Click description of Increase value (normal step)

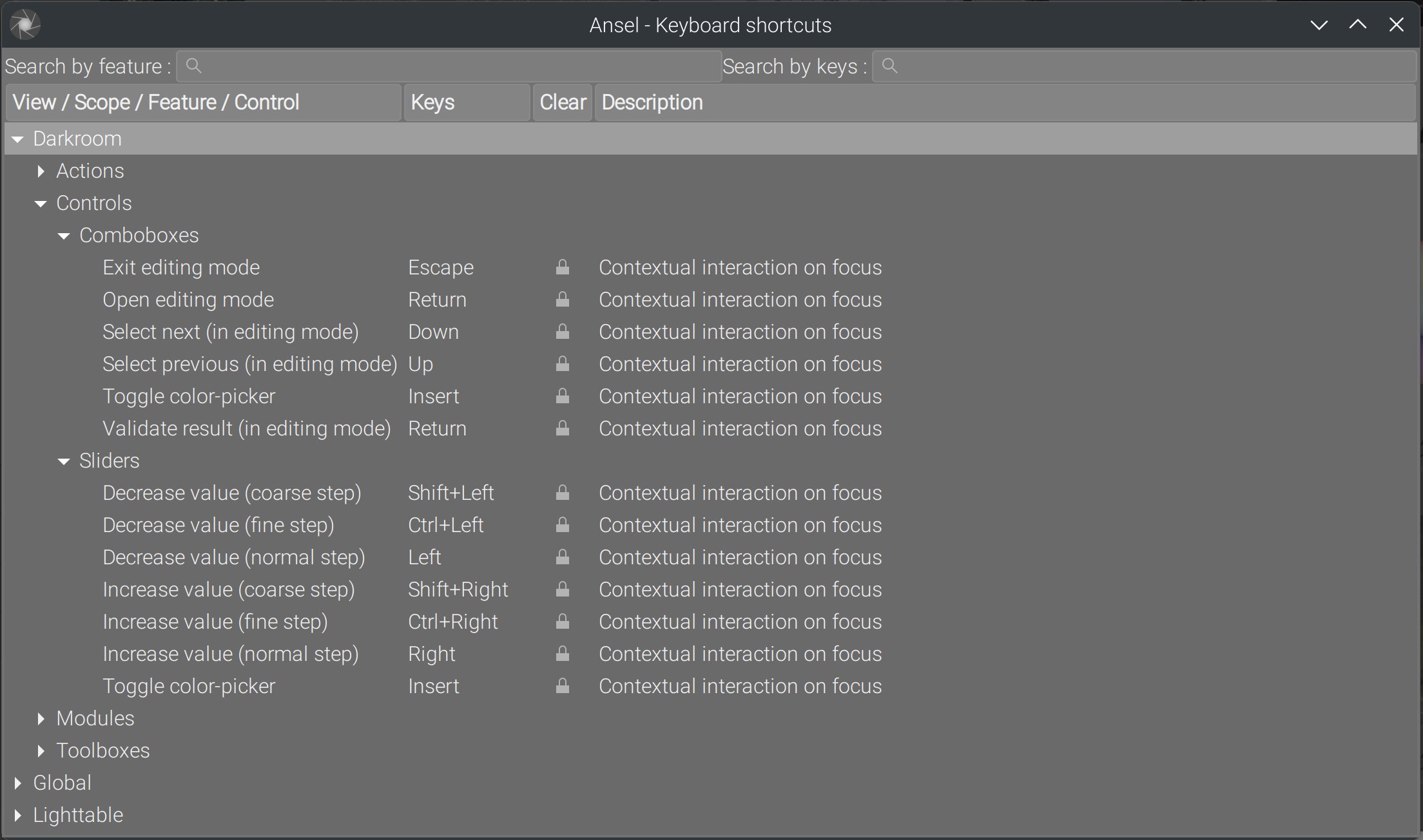click(x=740, y=654)
